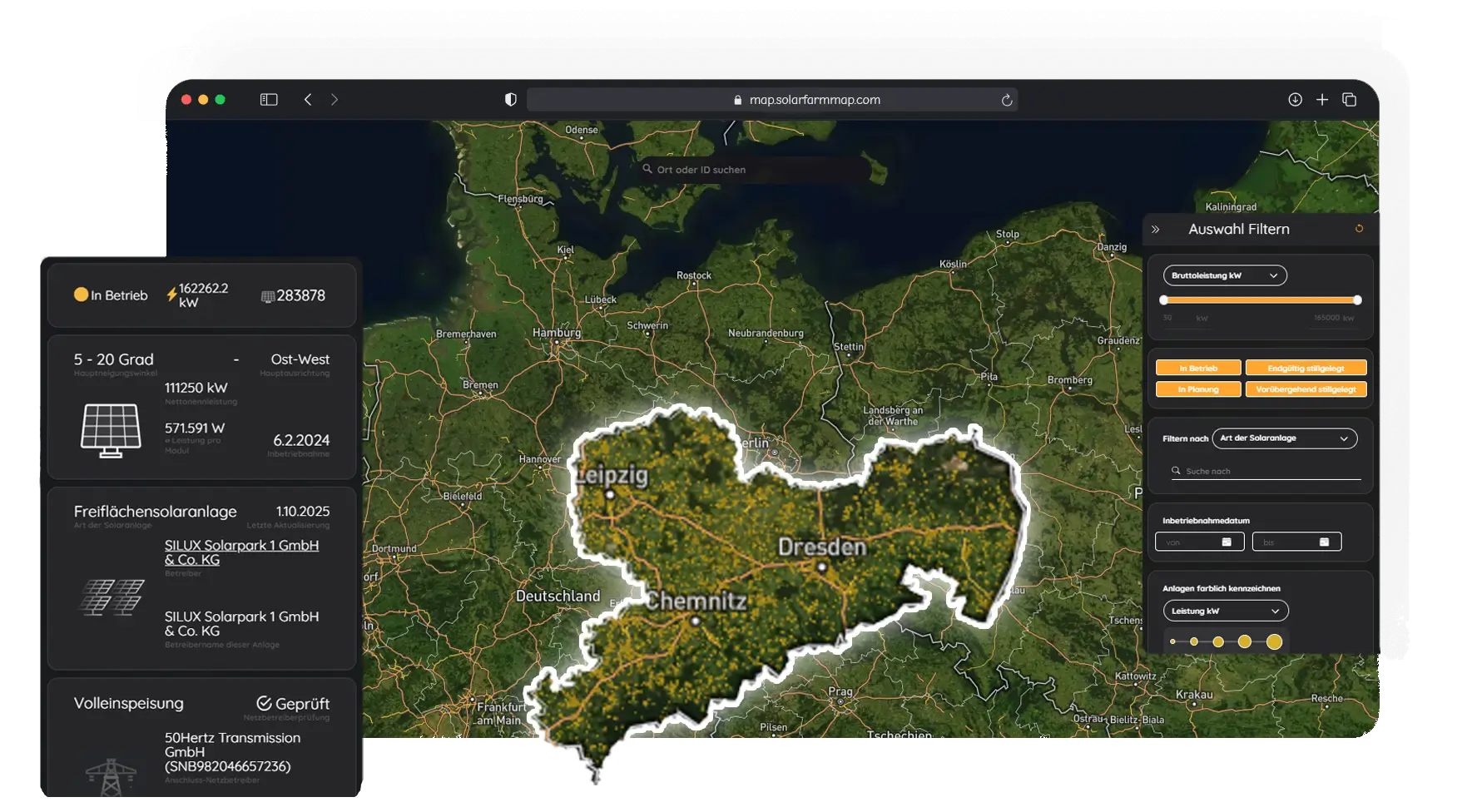Click the filter reset icon beside Auswahl Filtern
Viewport: 1477px width, 812px height.
point(1358,228)
